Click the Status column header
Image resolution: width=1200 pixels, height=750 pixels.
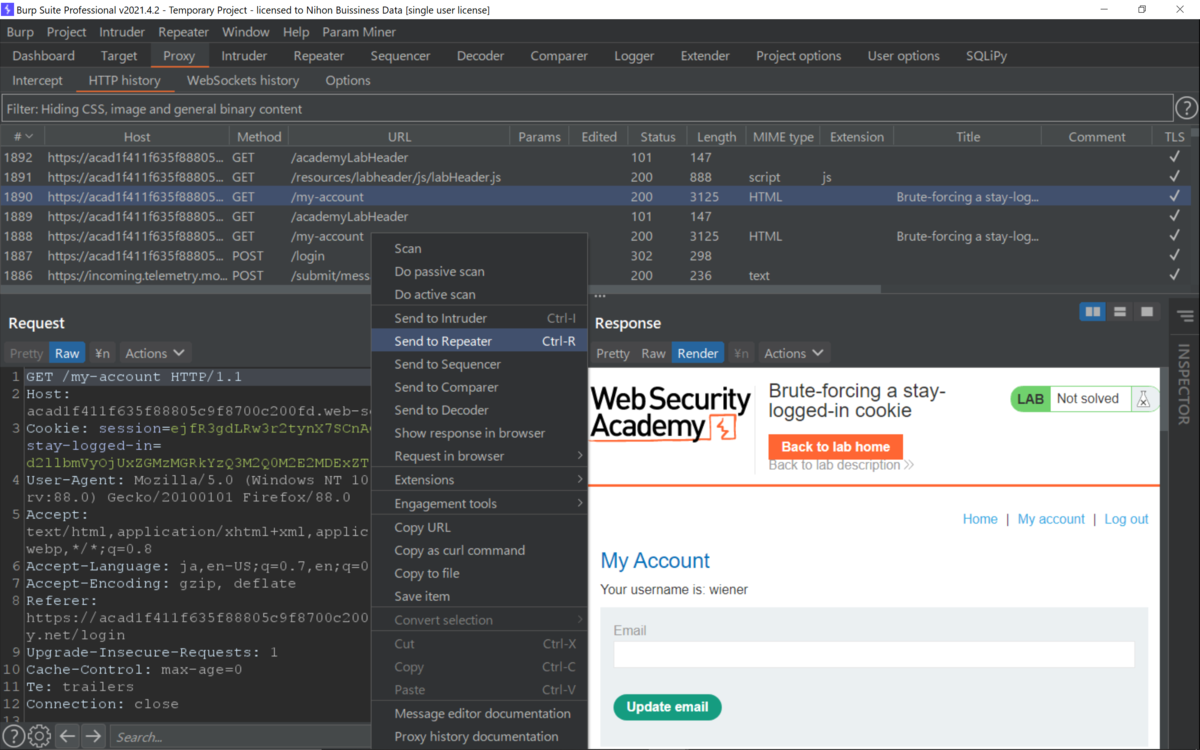pyautogui.click(x=658, y=137)
